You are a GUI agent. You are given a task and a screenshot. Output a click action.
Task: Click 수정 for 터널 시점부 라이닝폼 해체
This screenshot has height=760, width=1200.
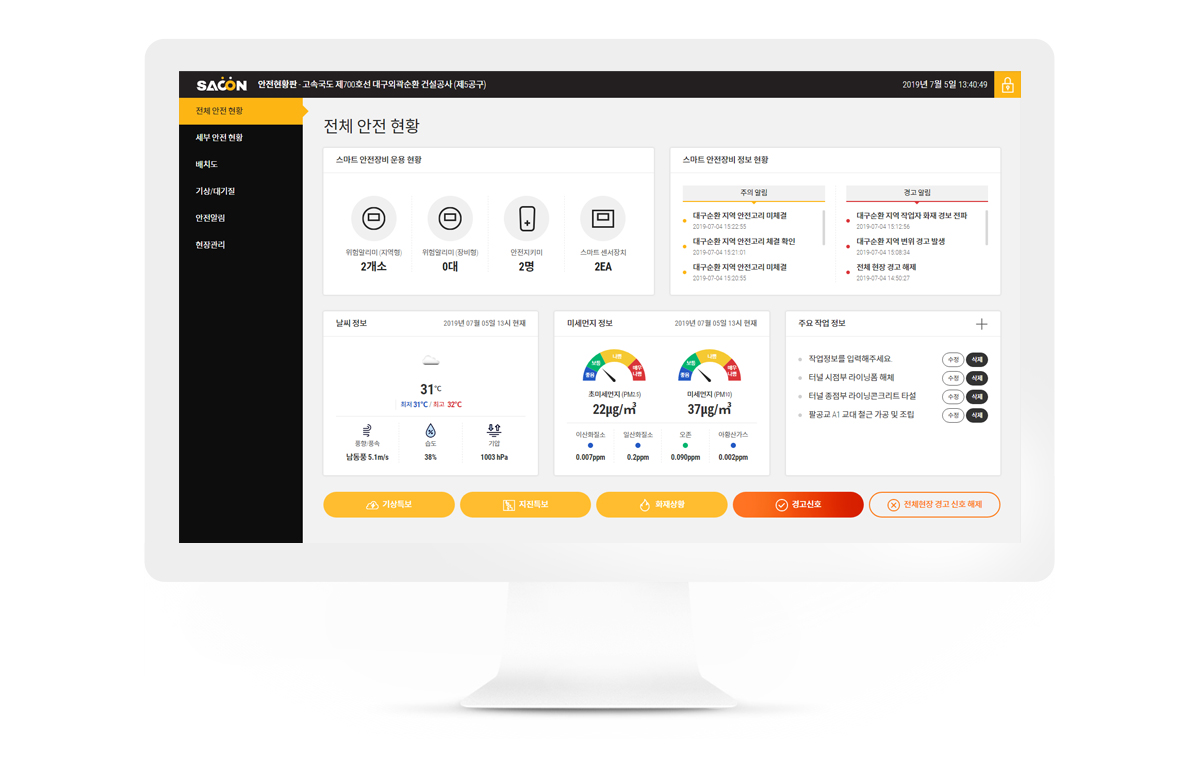coord(953,378)
